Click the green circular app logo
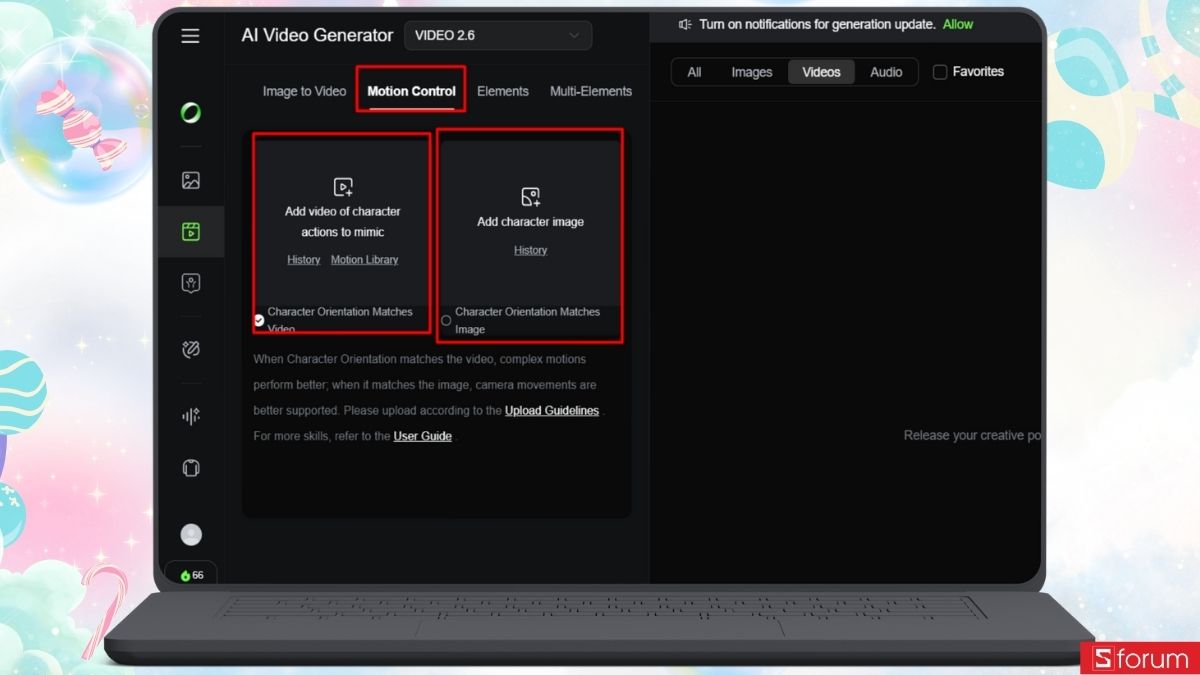This screenshot has height=675, width=1200. pyautogui.click(x=191, y=113)
